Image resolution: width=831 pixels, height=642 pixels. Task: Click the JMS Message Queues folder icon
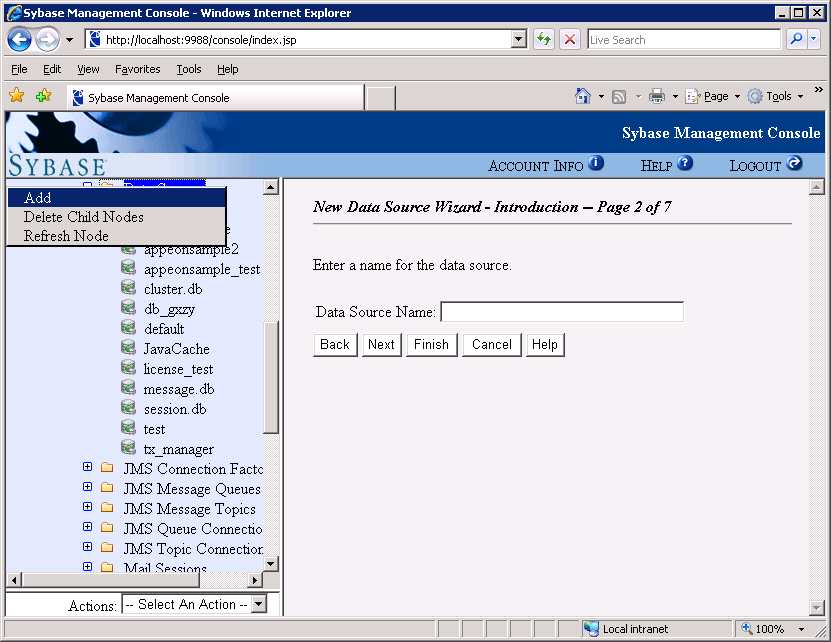coord(107,487)
